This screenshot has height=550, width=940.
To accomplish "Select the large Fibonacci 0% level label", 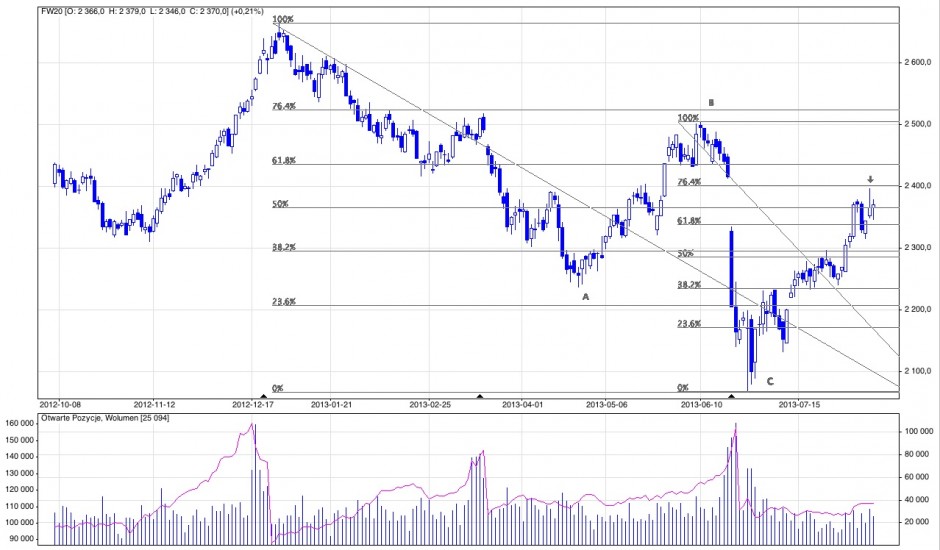I will 278,388.
